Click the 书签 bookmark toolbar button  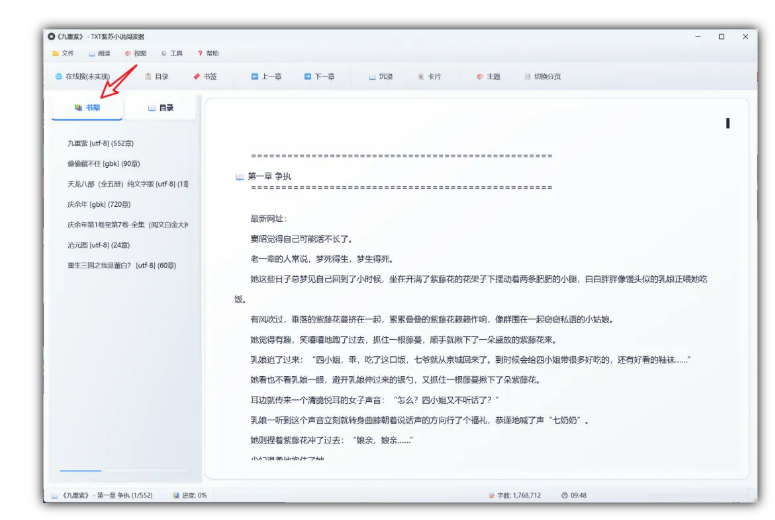click(205, 77)
